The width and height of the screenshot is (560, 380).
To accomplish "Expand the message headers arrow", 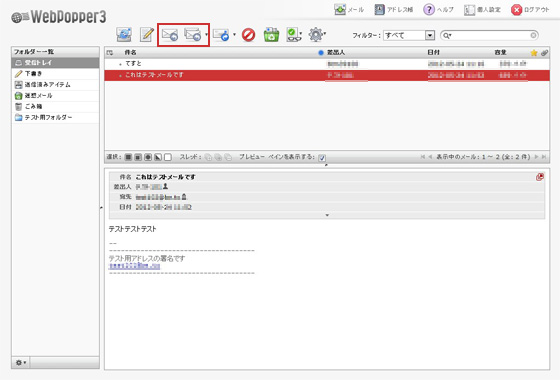I will tap(327, 215).
